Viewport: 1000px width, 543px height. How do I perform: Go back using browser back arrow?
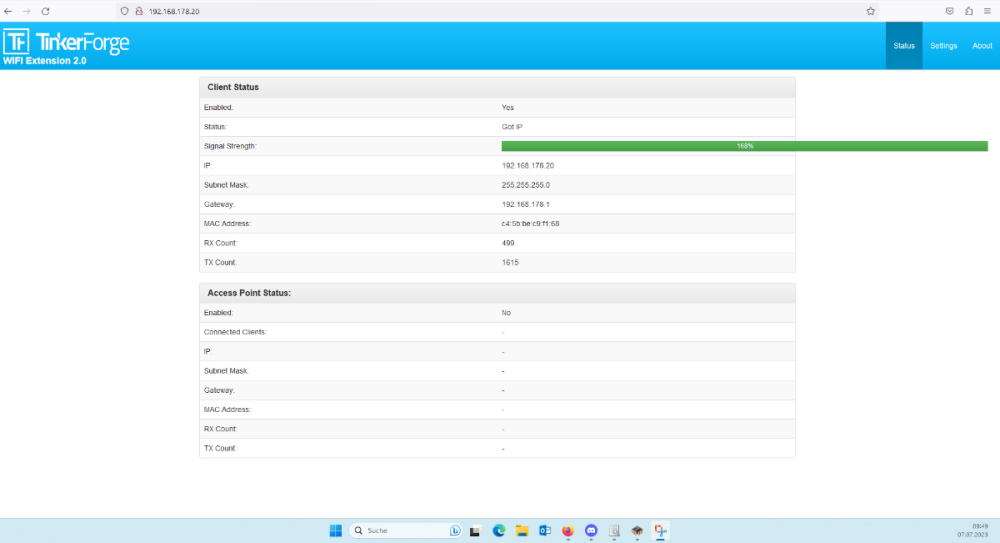[x=8, y=11]
